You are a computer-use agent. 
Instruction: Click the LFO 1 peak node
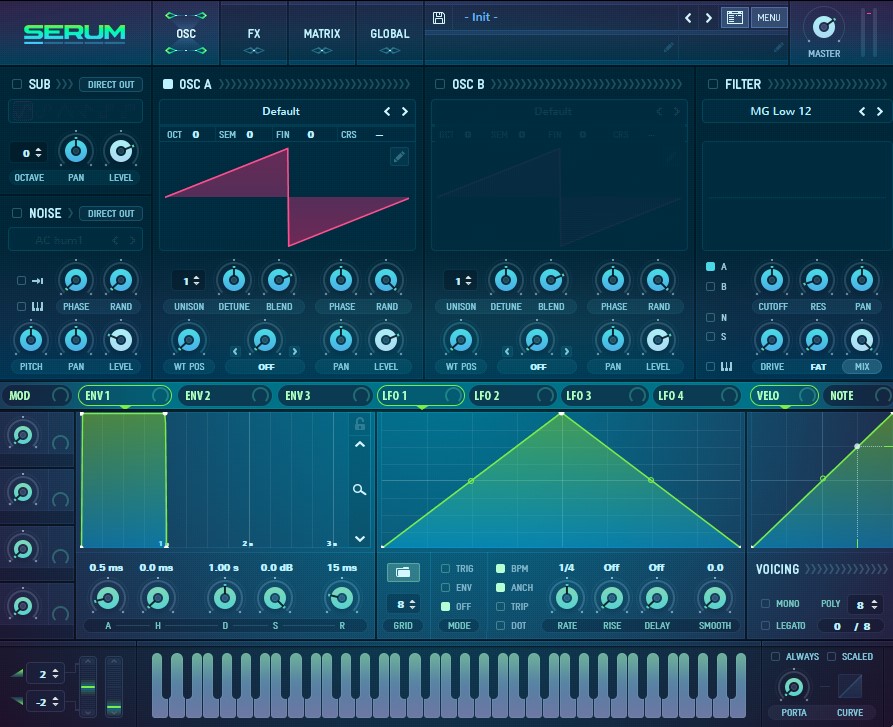point(562,414)
